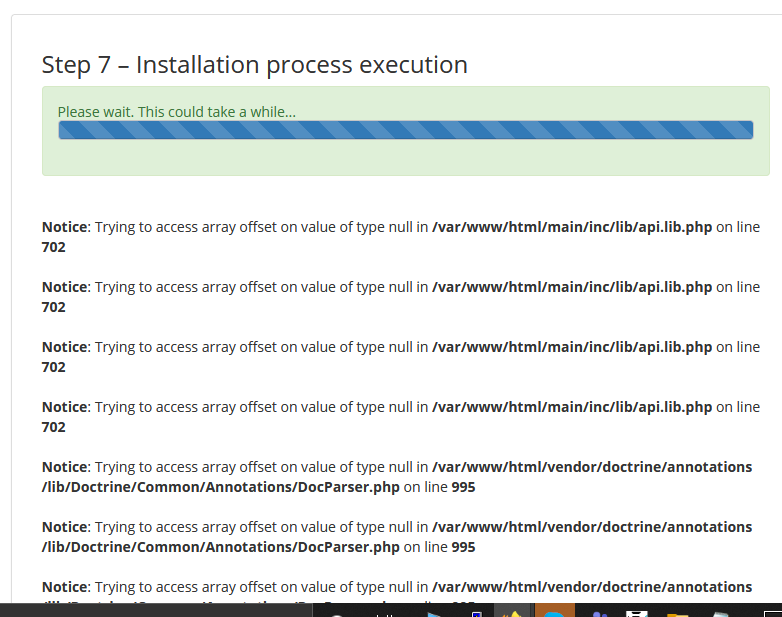Click the striped blue installation progress bar
Image resolution: width=782 pixels, height=617 pixels.
pos(405,130)
